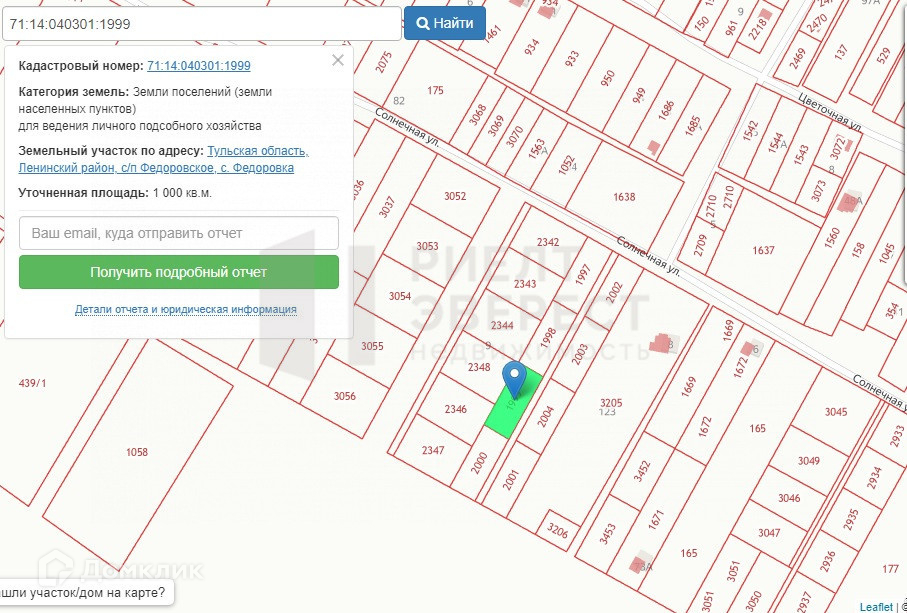
Task: Select parcel 3046 on the map
Action: 789,498
